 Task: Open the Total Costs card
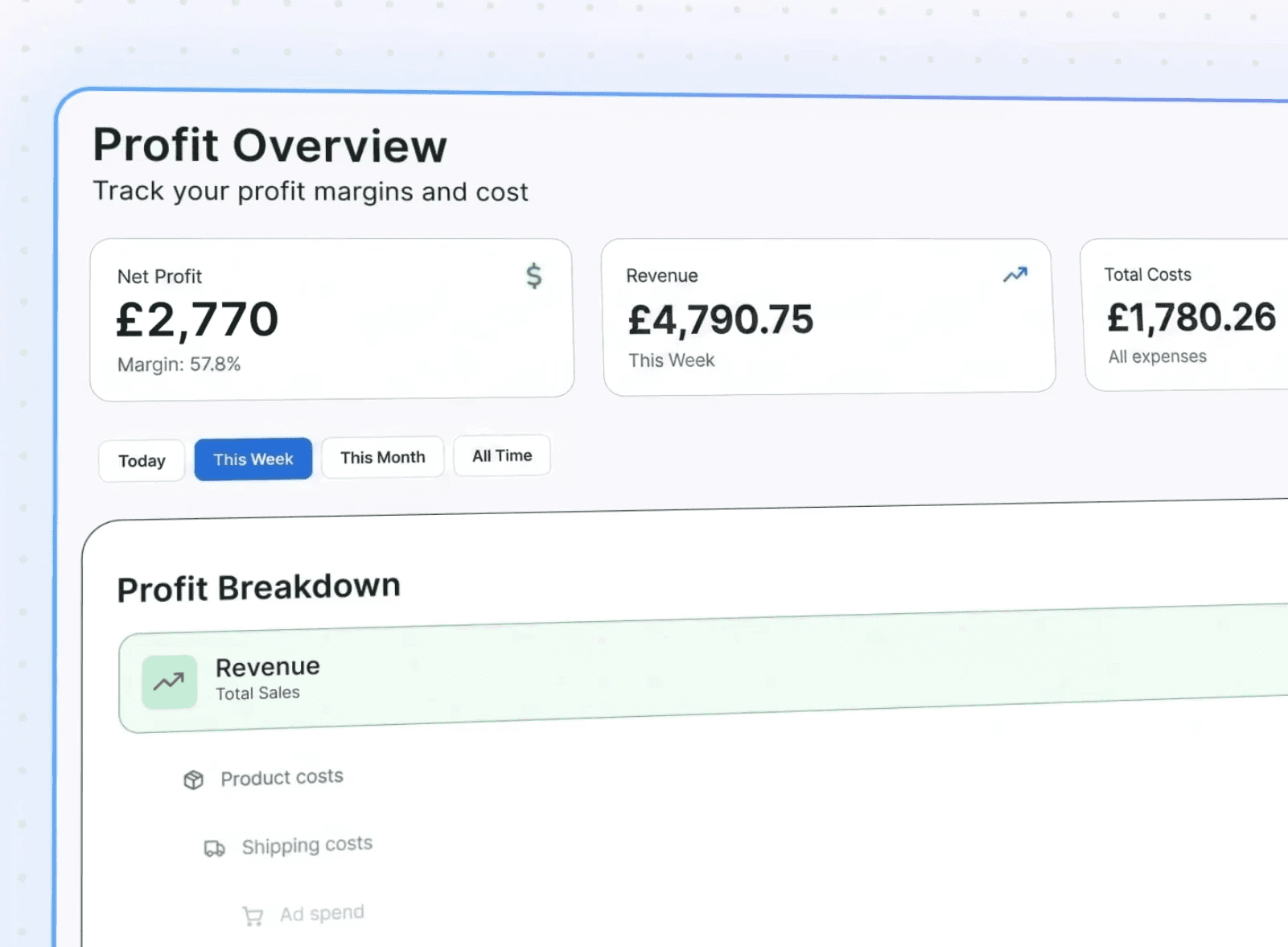click(x=1189, y=315)
